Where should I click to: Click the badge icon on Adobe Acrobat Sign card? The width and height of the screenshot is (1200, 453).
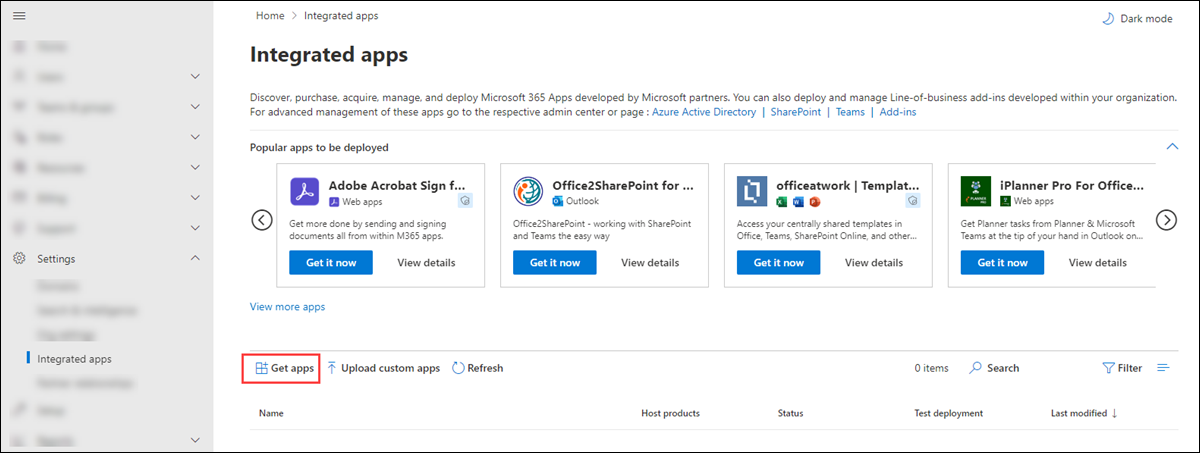pyautogui.click(x=465, y=201)
